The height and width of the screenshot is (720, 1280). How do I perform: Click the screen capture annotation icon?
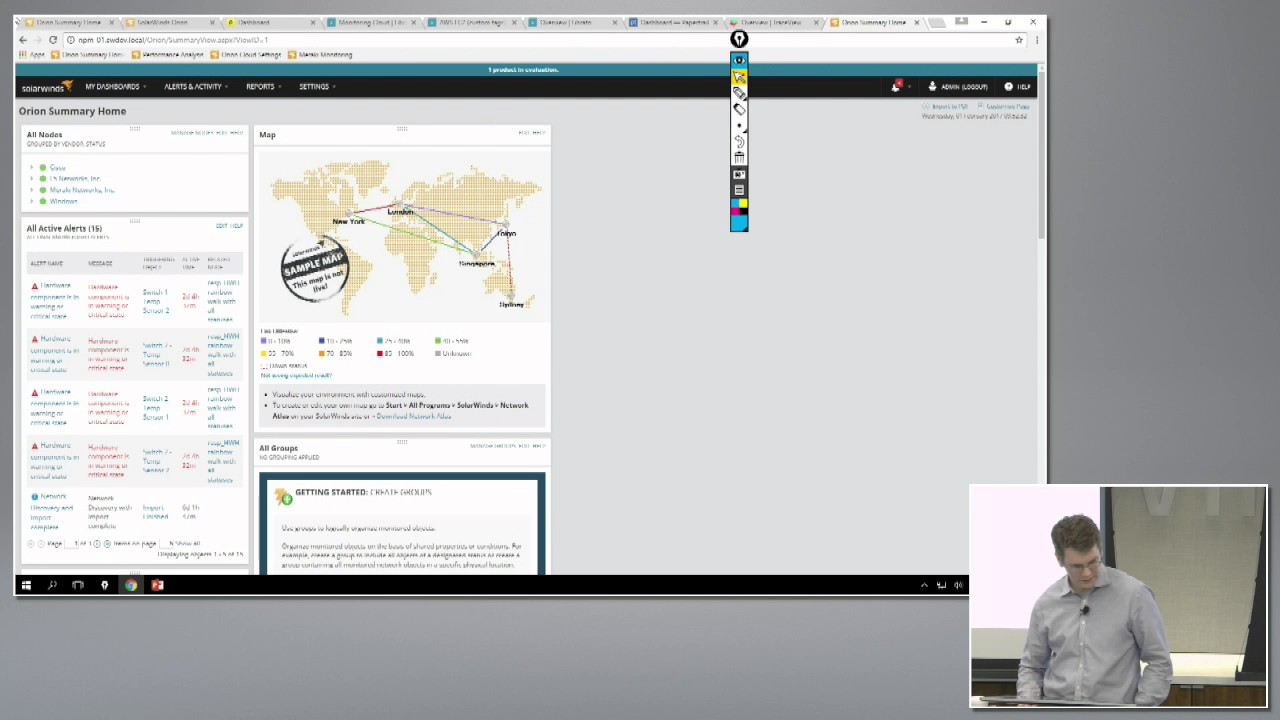coord(739,174)
